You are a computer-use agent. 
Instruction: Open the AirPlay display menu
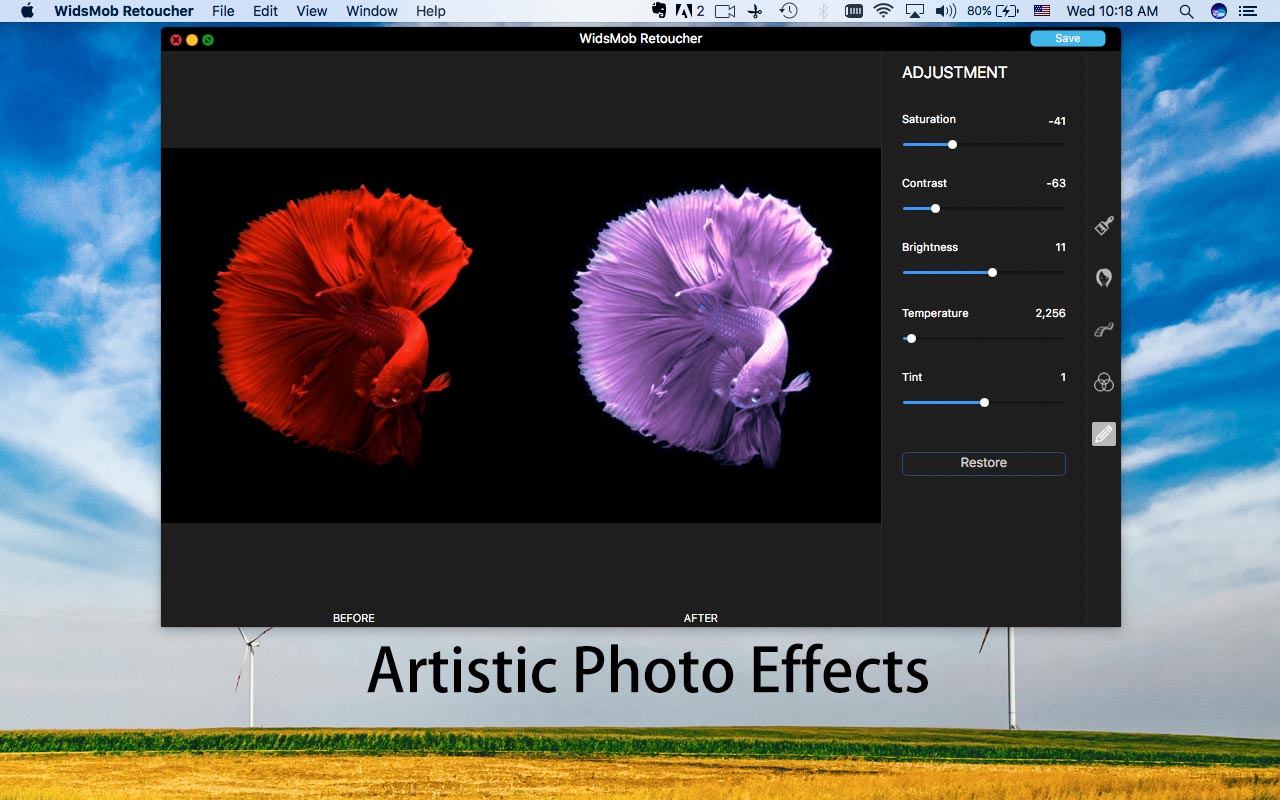click(x=914, y=11)
